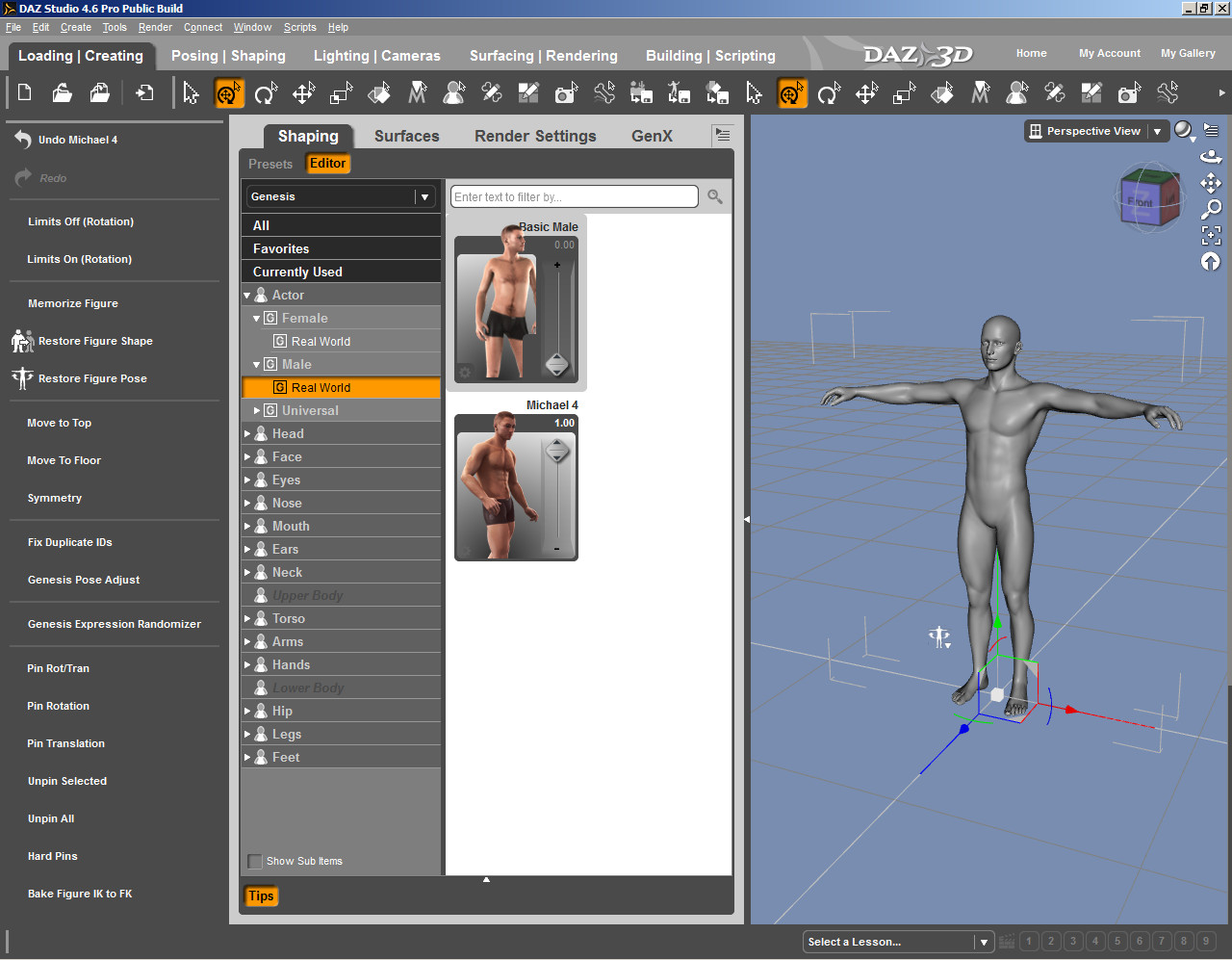The width and height of the screenshot is (1232, 960).
Task: Switch to the Presets page toggle
Action: pos(270,164)
